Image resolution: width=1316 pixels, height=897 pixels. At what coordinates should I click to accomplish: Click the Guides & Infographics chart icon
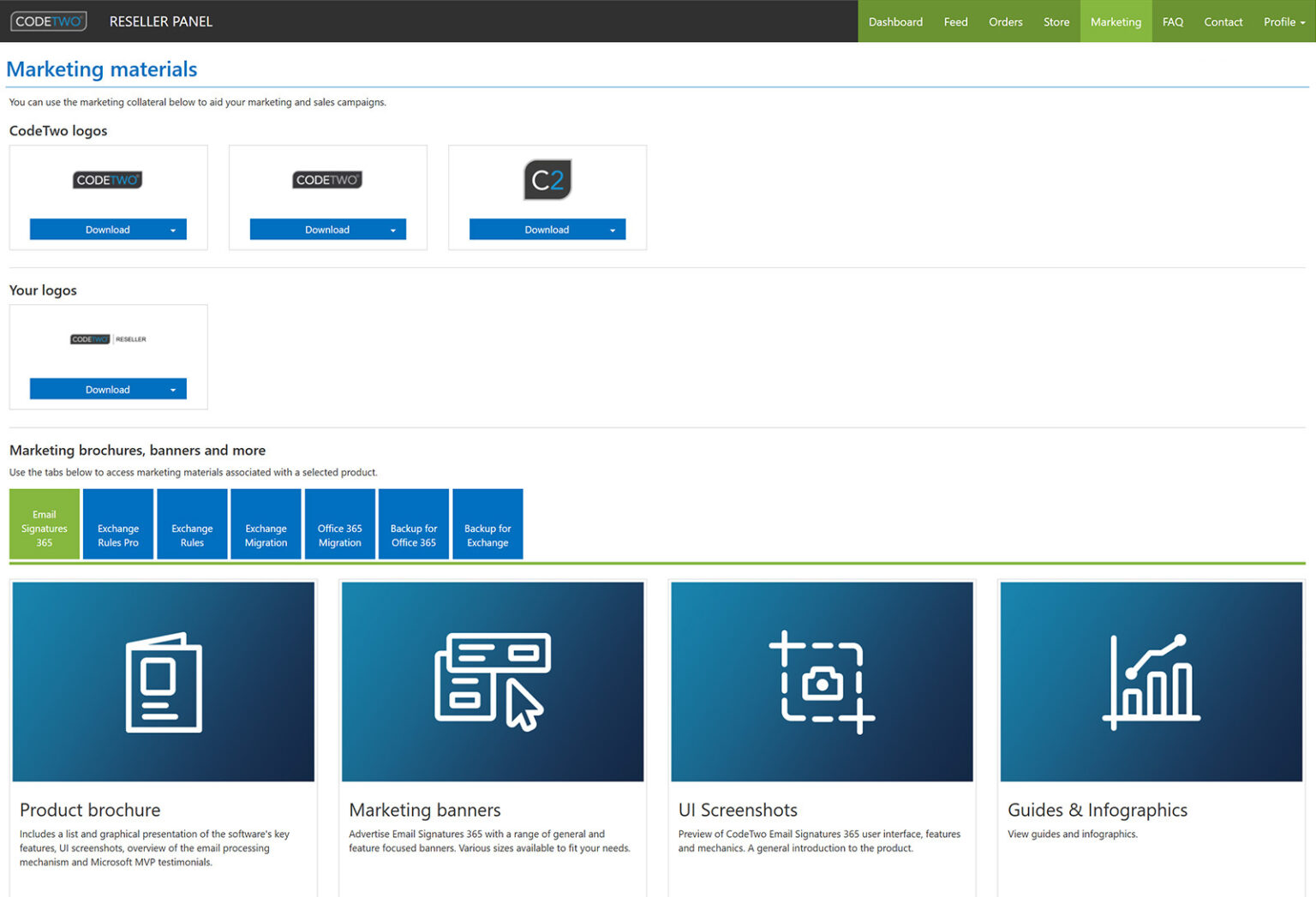point(1151,683)
